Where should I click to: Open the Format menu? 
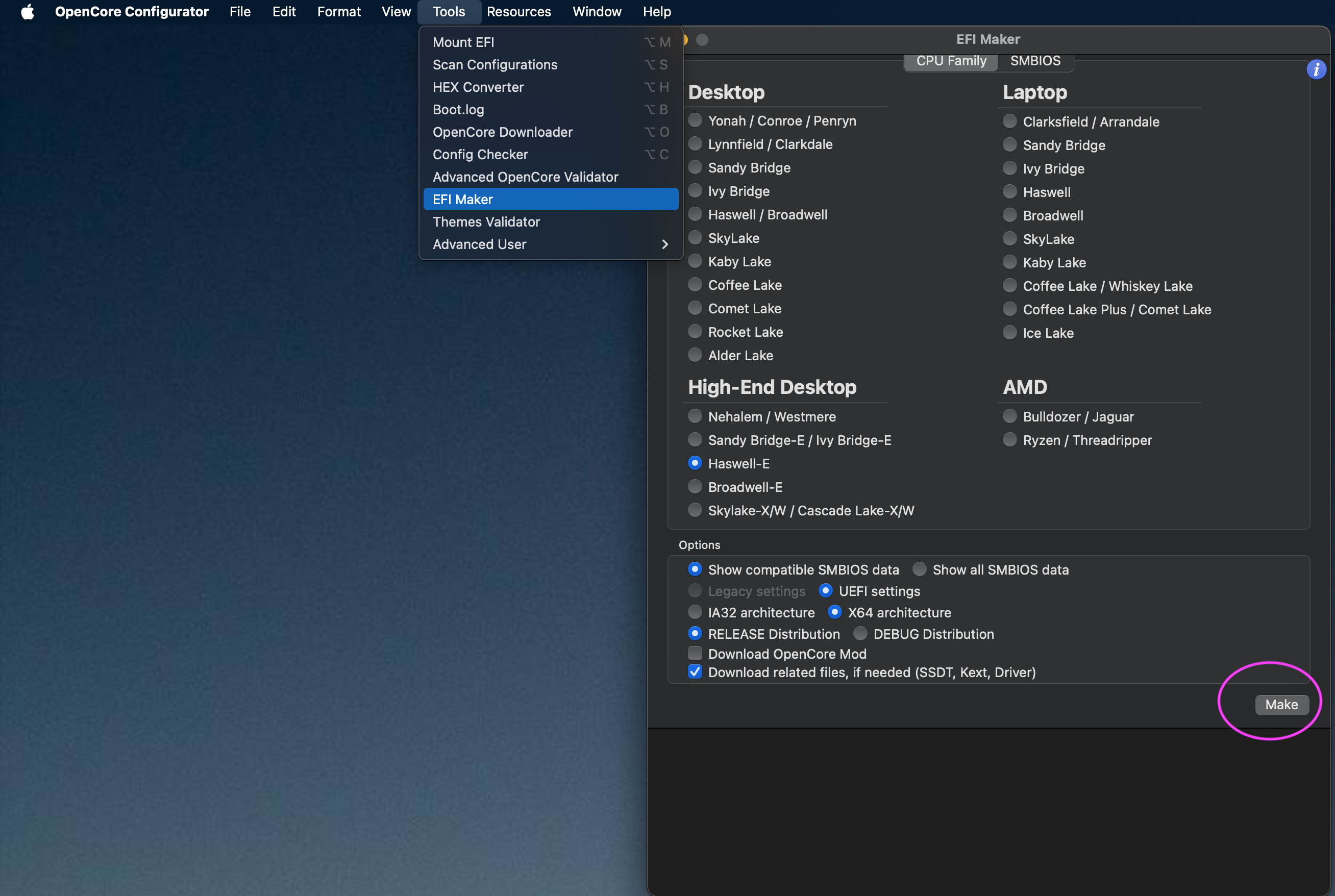(339, 11)
